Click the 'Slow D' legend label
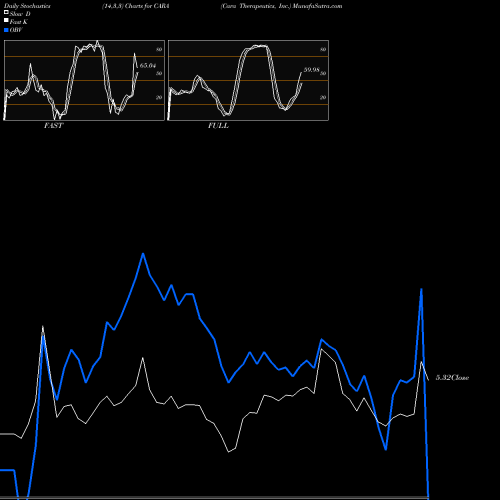This screenshot has height=500, width=500. click(x=20, y=14)
